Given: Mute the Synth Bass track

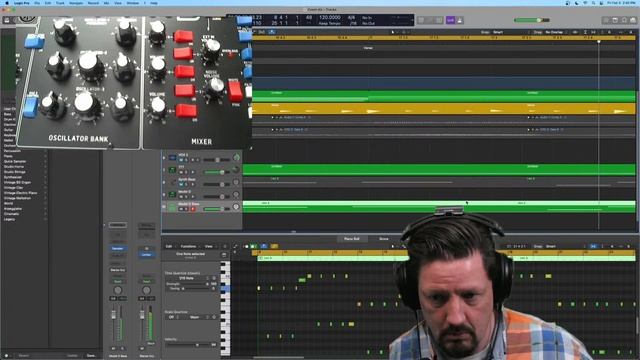Looking at the screenshot, I should (x=181, y=184).
